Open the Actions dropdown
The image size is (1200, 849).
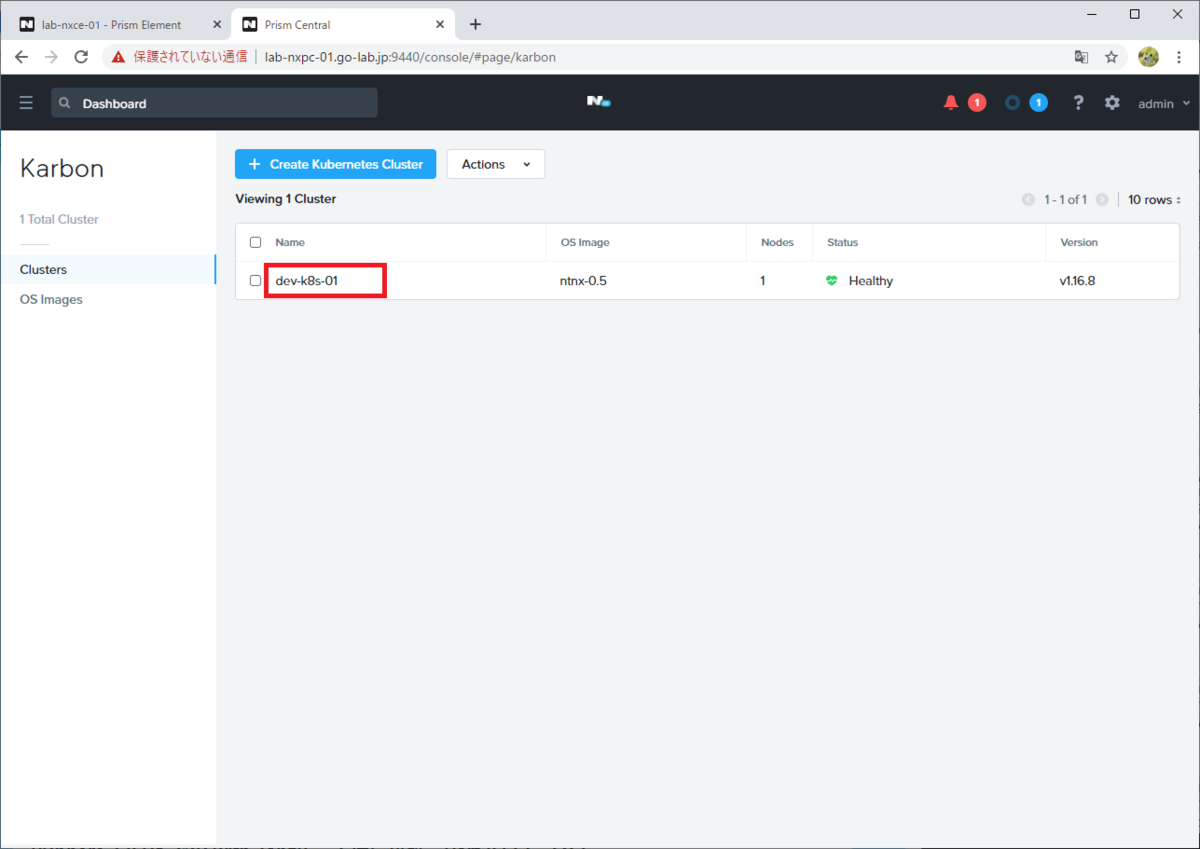(496, 164)
